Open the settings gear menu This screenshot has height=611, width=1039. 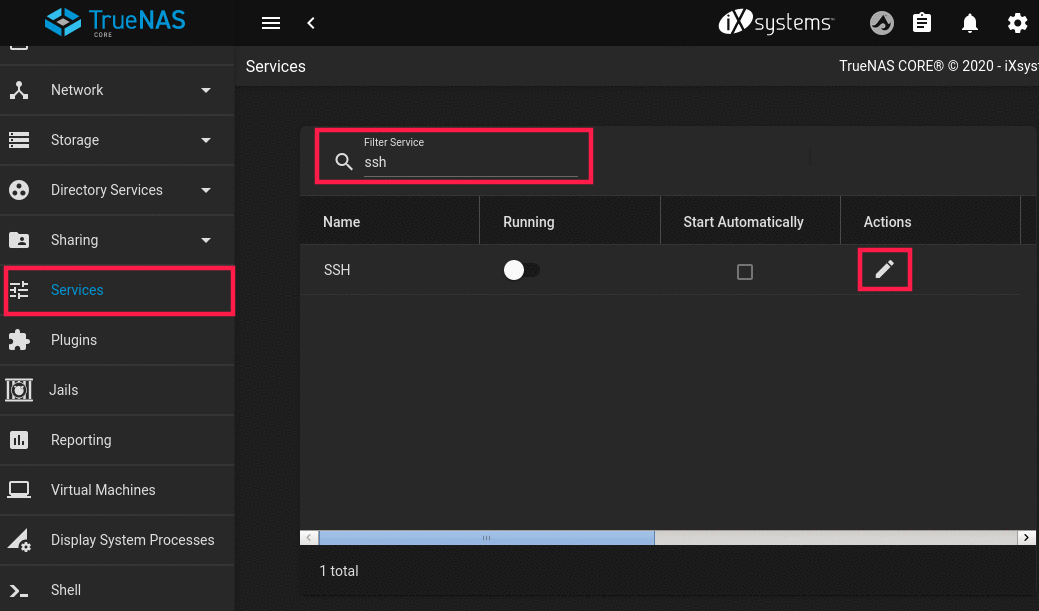point(1017,23)
